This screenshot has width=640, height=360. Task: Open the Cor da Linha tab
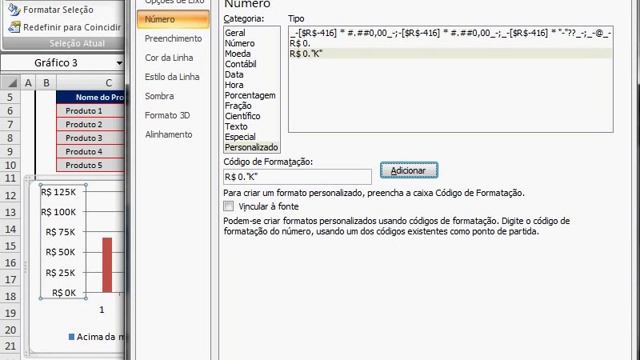point(169,58)
